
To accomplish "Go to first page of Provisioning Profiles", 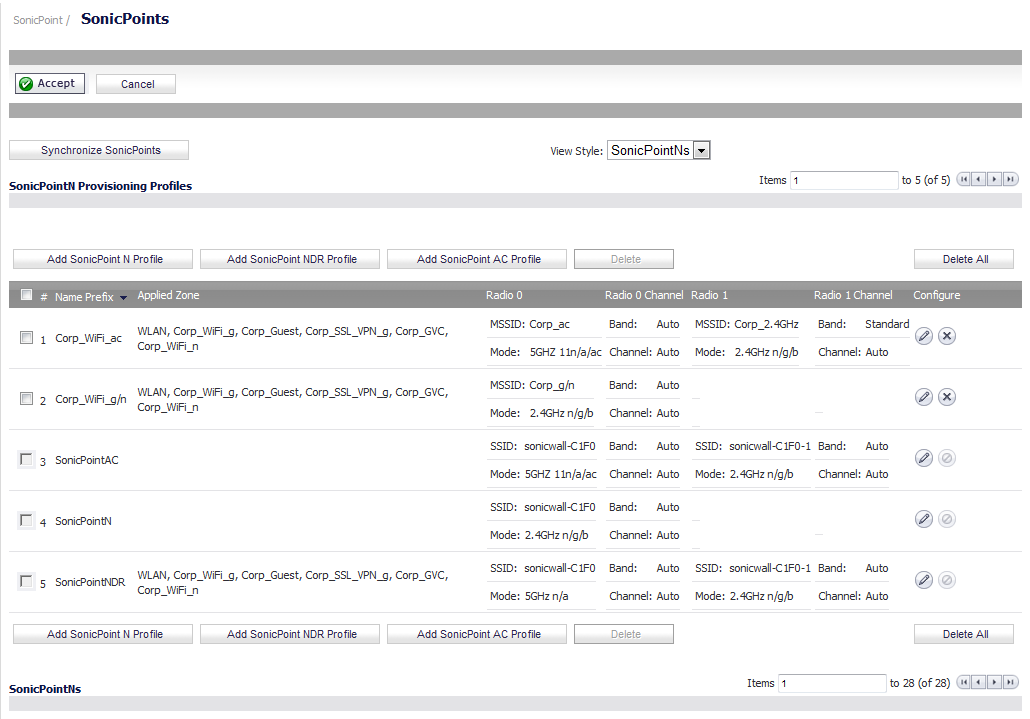I will [964, 179].
